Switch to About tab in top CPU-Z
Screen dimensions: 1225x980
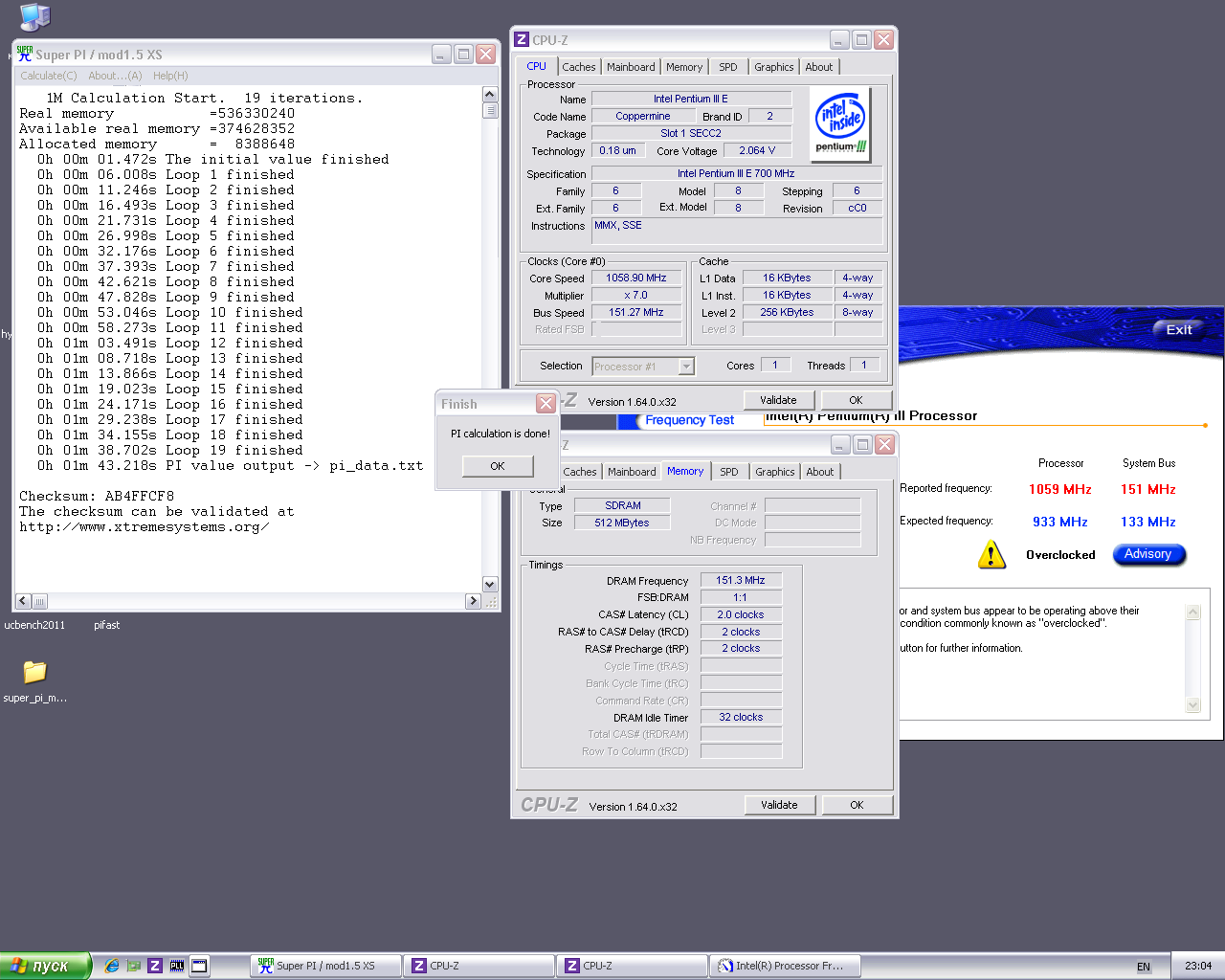coord(819,67)
